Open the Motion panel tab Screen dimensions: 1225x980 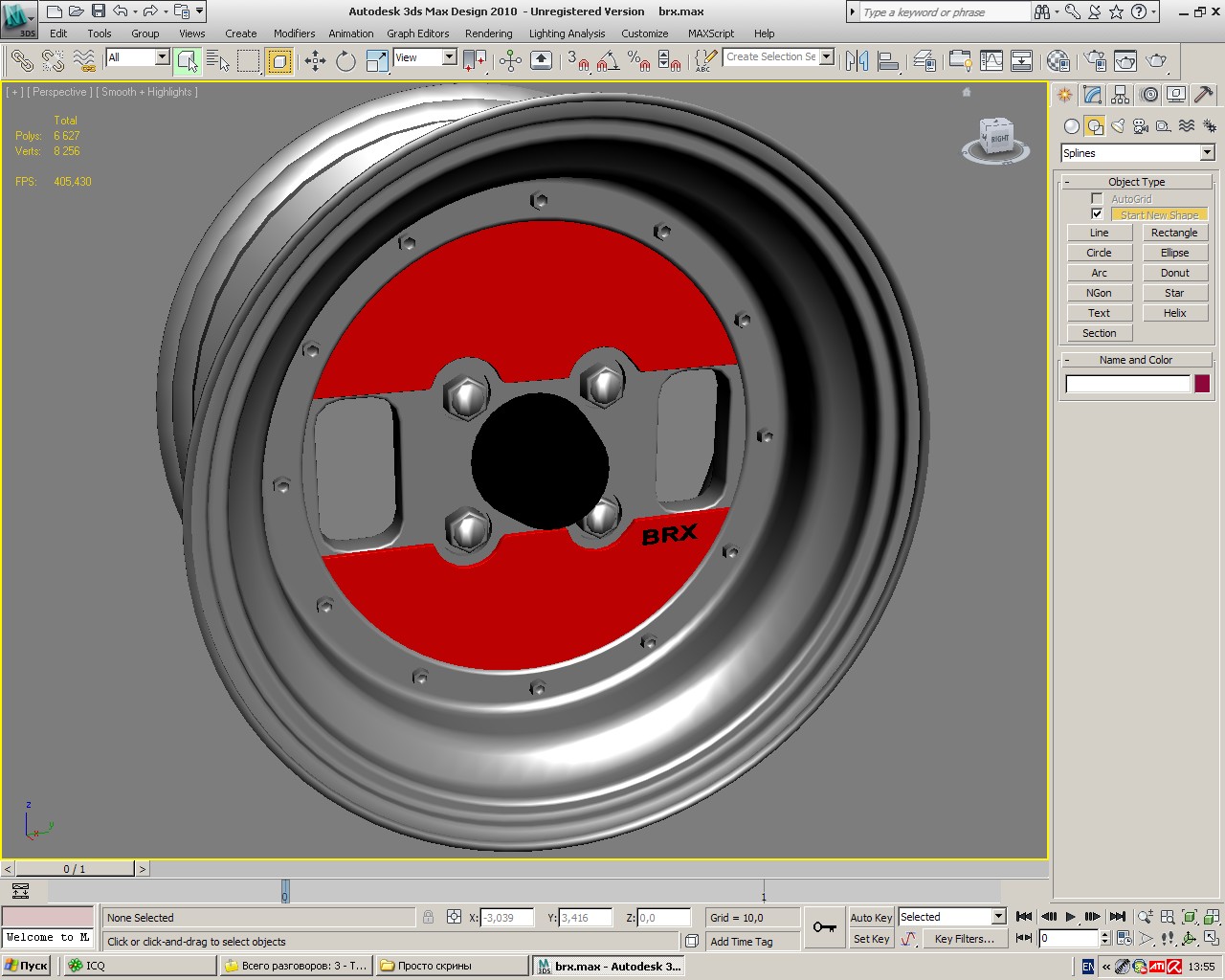click(1148, 95)
